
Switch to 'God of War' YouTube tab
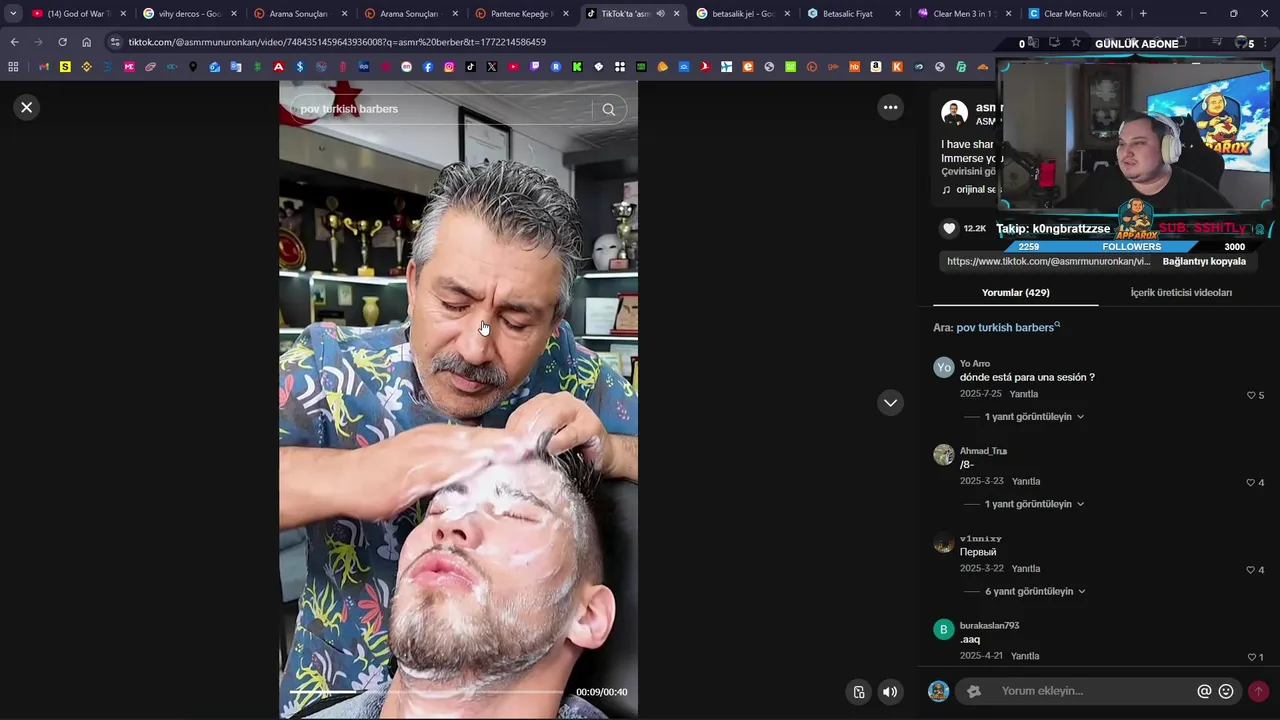point(79,14)
